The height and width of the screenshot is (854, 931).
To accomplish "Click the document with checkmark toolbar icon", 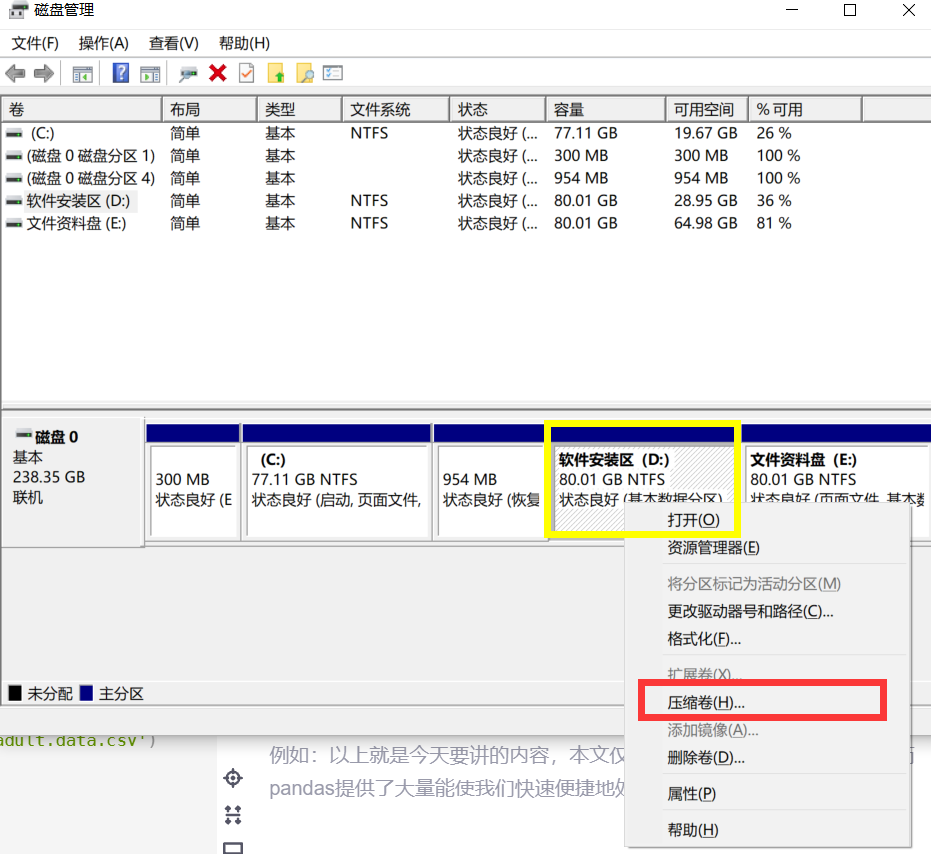I will tap(246, 74).
